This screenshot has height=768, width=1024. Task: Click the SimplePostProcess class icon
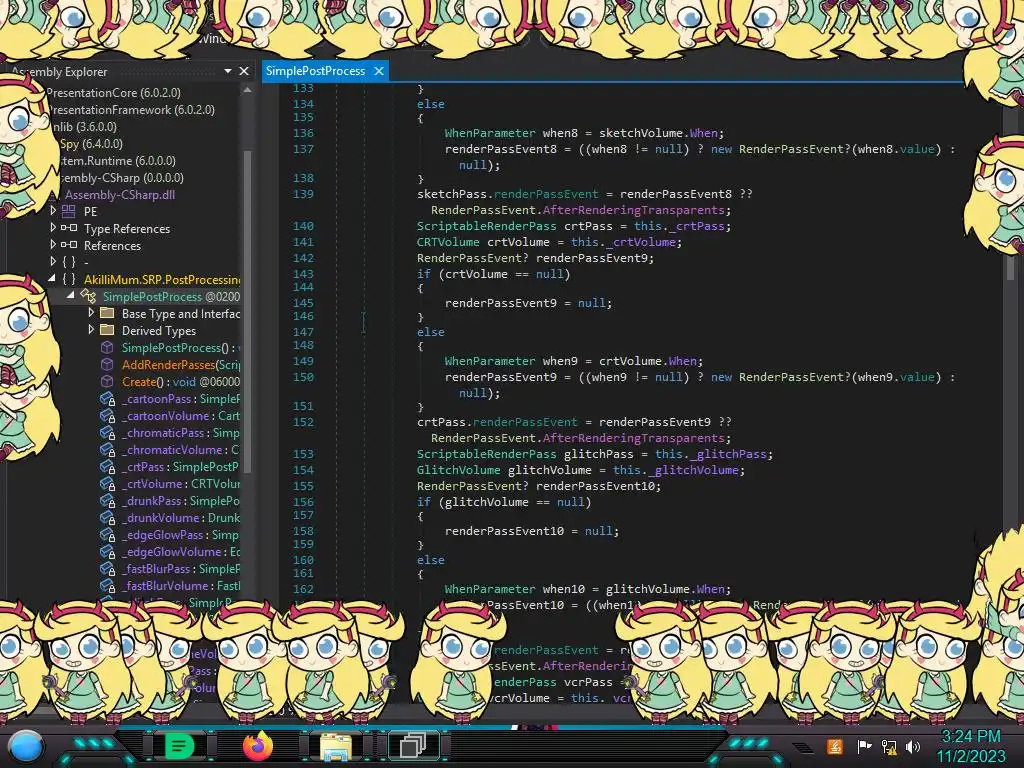pos(88,296)
